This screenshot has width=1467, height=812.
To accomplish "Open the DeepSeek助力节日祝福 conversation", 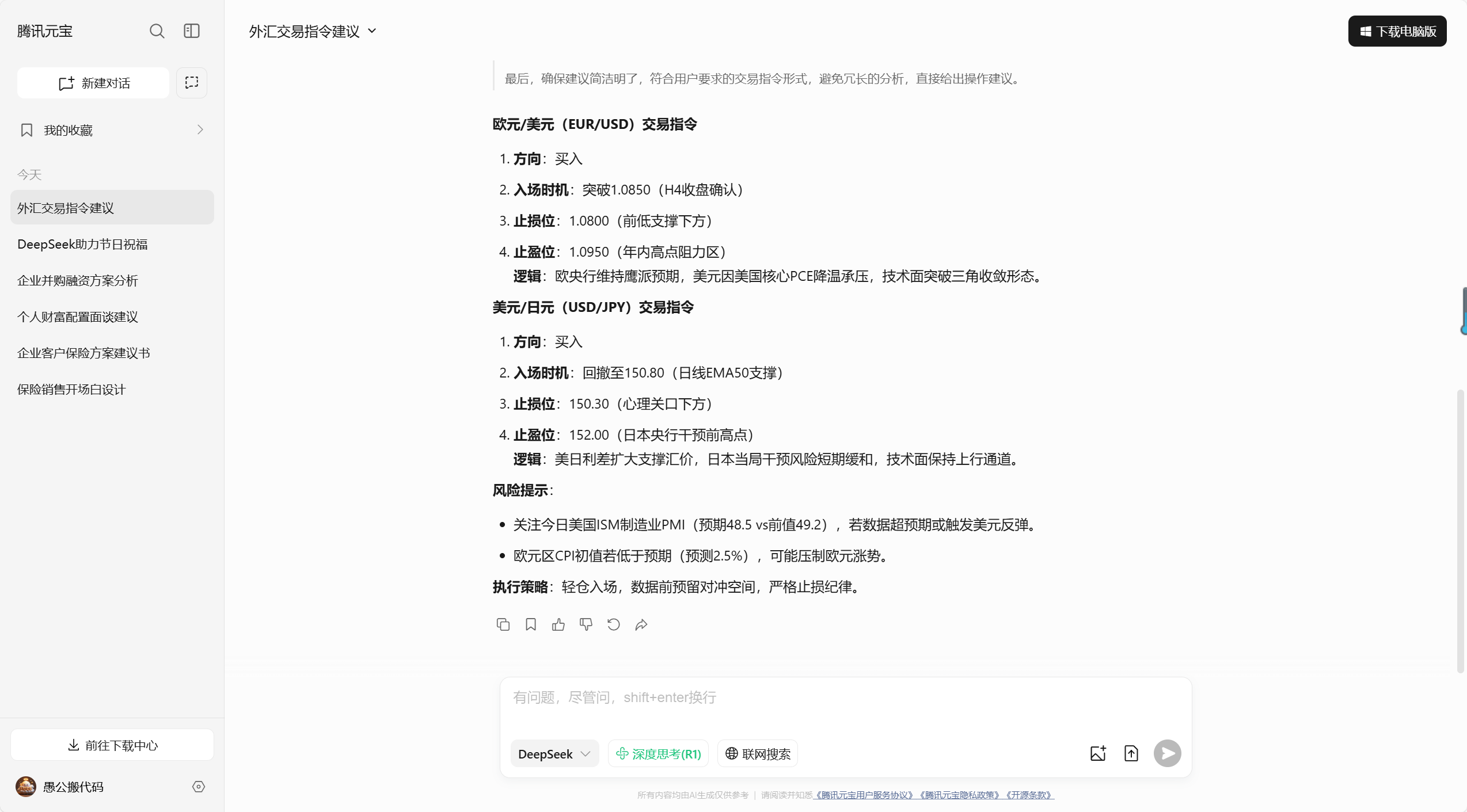I will click(82, 245).
